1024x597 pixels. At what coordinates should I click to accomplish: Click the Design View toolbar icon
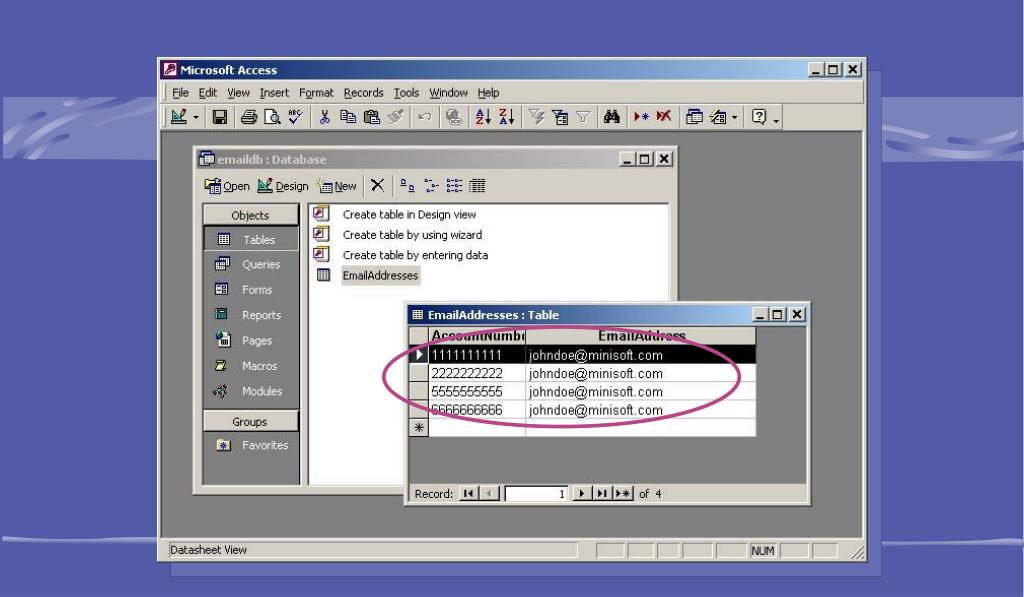point(178,117)
